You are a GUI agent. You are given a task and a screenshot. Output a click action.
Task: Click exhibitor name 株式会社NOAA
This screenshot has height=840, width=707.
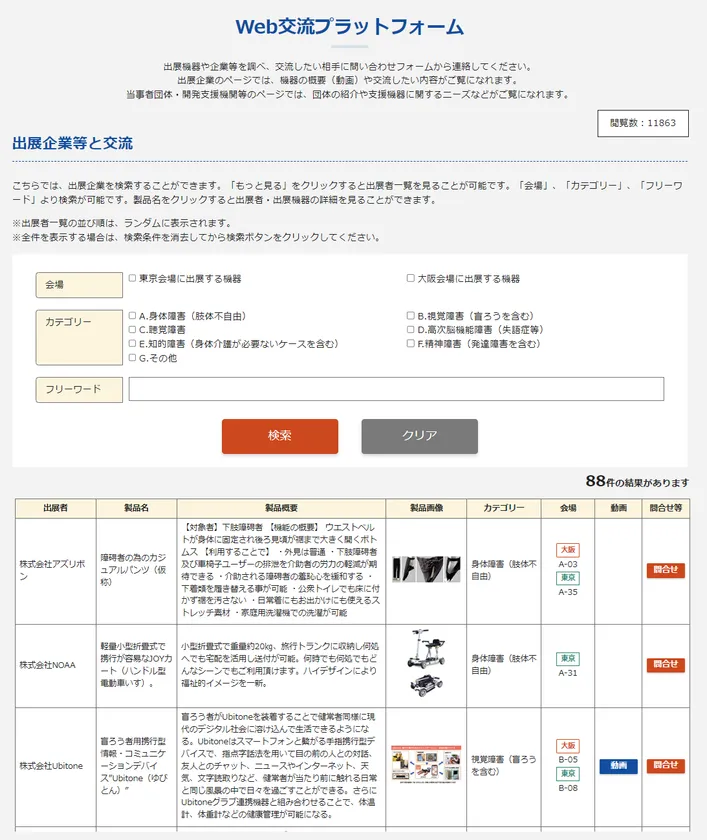[48, 665]
